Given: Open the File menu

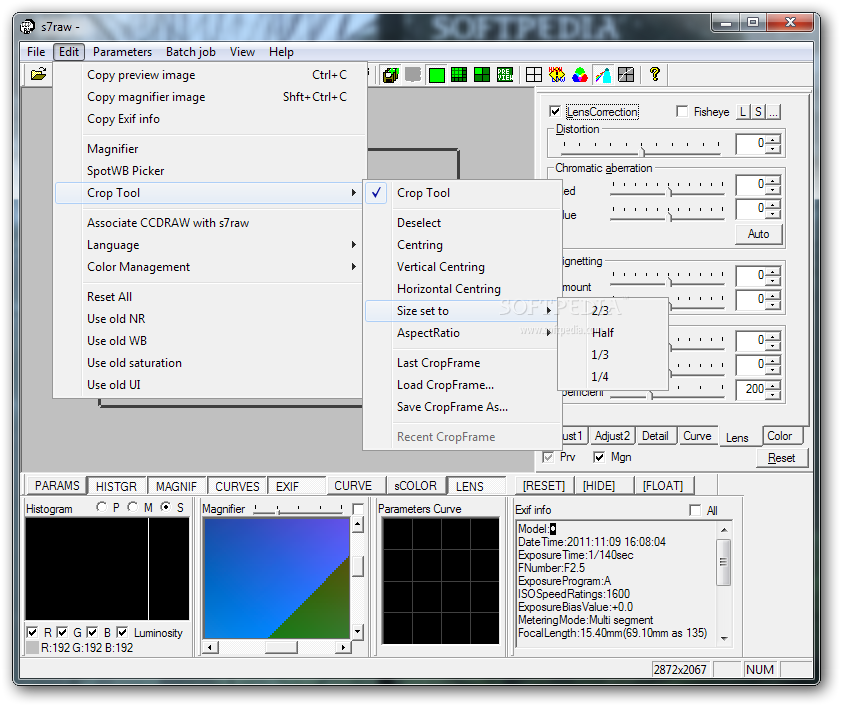Looking at the screenshot, I should click(x=36, y=52).
